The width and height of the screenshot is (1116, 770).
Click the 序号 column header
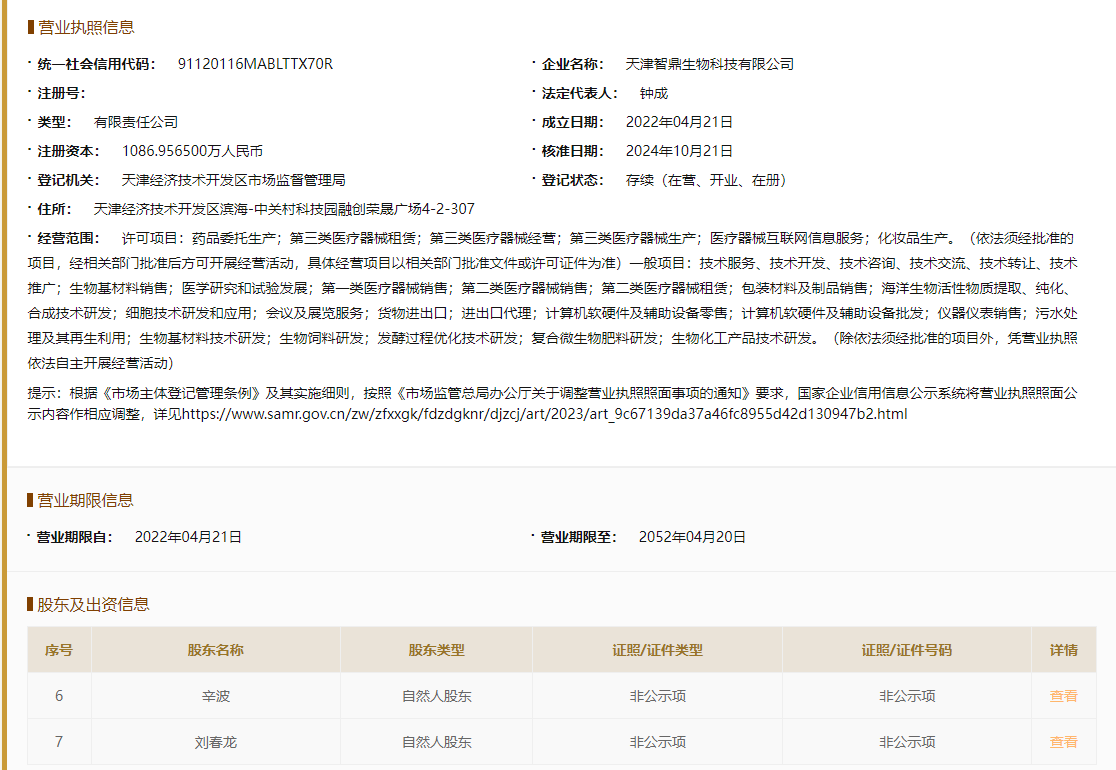click(x=59, y=650)
